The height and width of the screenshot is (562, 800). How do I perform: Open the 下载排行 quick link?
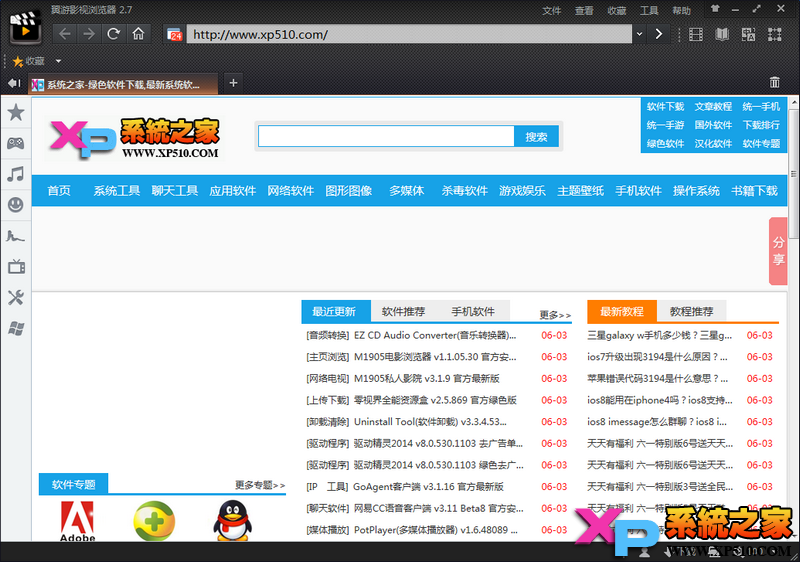pos(761,125)
